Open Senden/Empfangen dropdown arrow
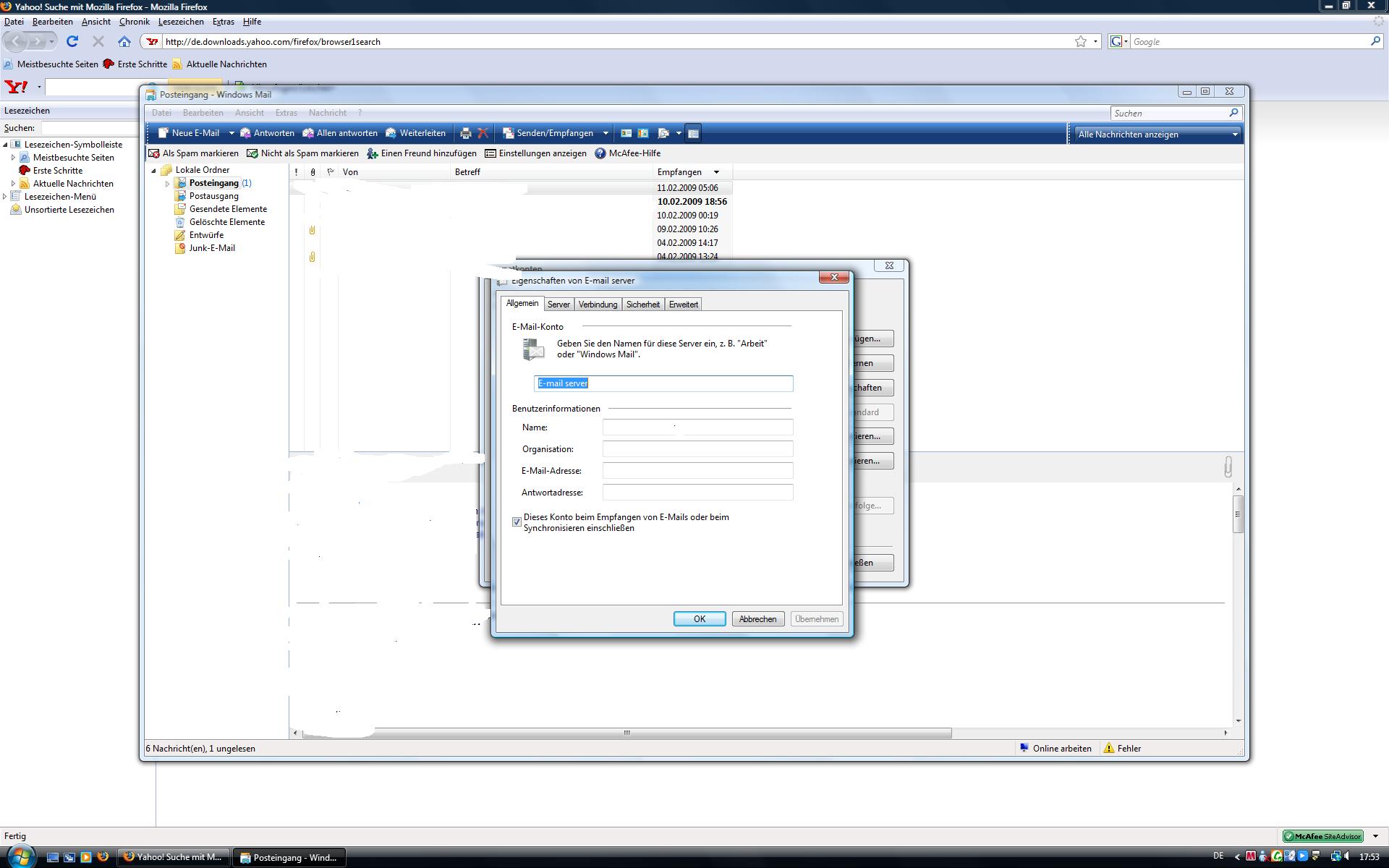Screen dimensions: 1389x868 pos(606,133)
